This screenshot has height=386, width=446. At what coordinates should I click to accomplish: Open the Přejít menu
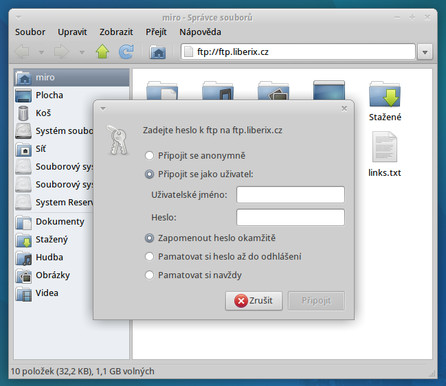pos(156,32)
